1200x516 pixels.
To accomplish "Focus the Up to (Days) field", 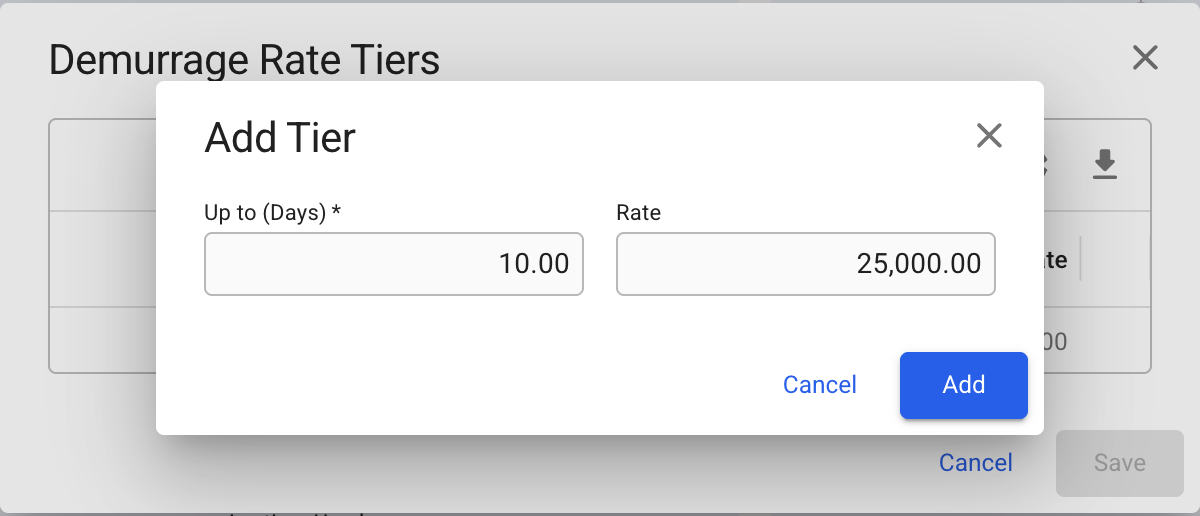I will click(x=394, y=264).
